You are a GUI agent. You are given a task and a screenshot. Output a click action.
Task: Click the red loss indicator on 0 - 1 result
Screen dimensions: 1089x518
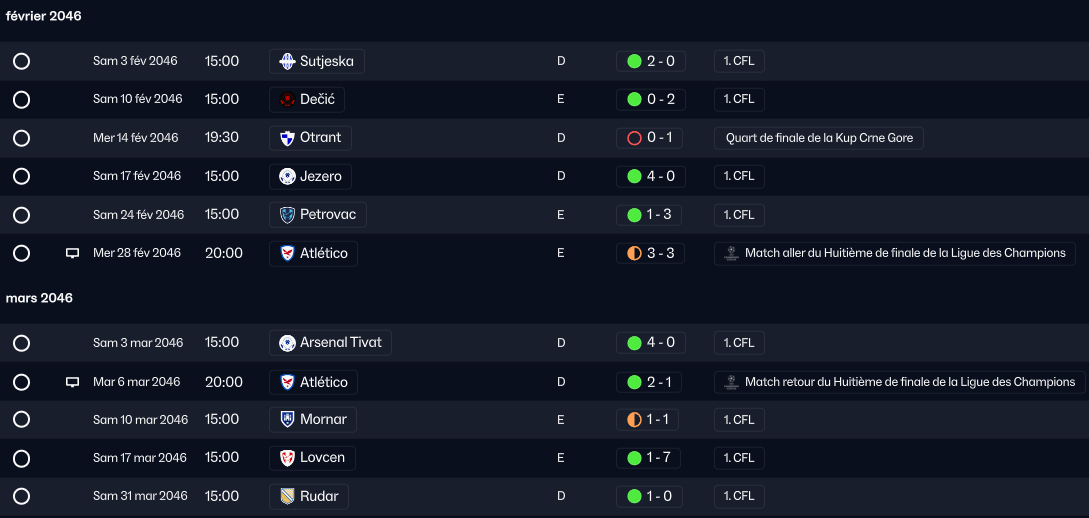pos(633,138)
